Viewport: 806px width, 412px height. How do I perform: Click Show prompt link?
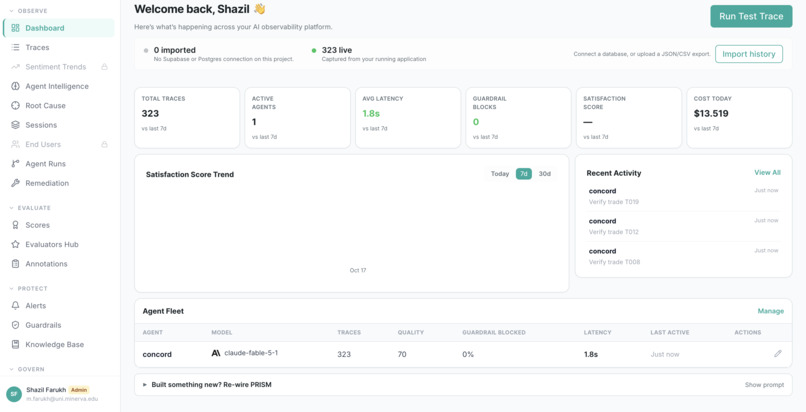pyautogui.click(x=764, y=385)
